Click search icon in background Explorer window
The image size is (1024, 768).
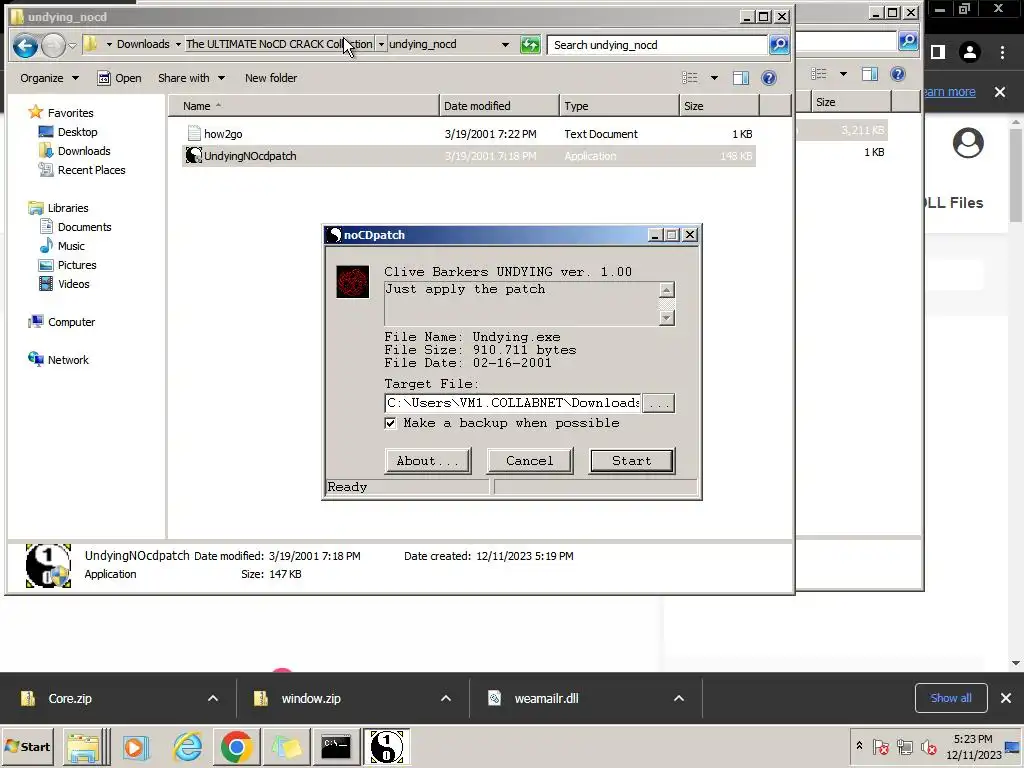point(908,41)
